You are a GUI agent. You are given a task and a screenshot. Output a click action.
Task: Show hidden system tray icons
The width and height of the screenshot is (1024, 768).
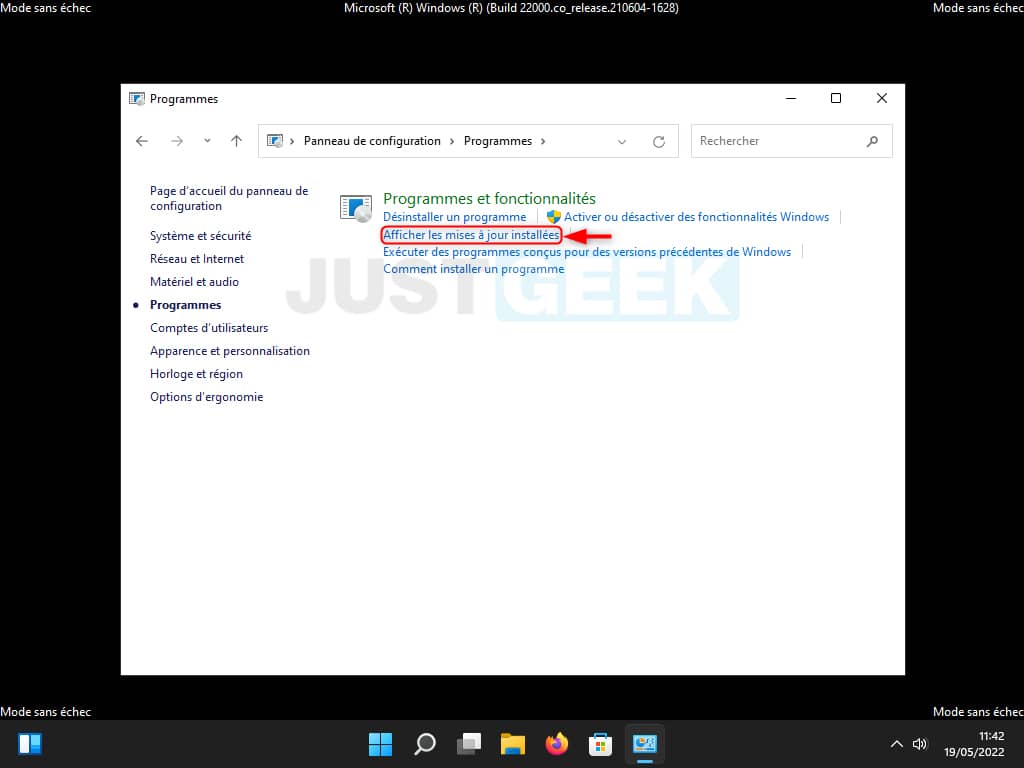coord(897,744)
